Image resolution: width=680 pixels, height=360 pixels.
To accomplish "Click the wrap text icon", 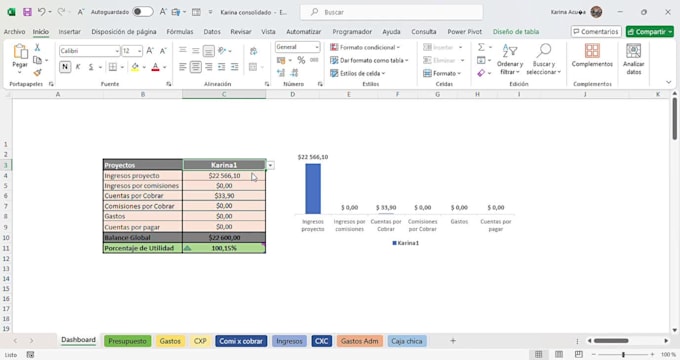I will coord(253,51).
